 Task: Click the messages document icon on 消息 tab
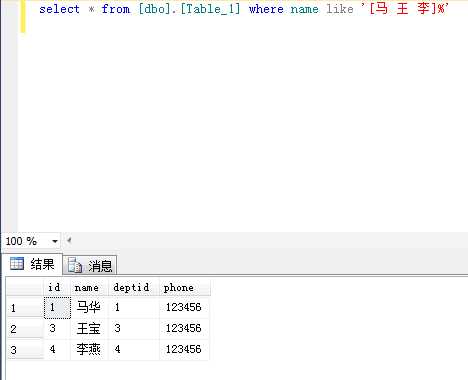(x=75, y=265)
